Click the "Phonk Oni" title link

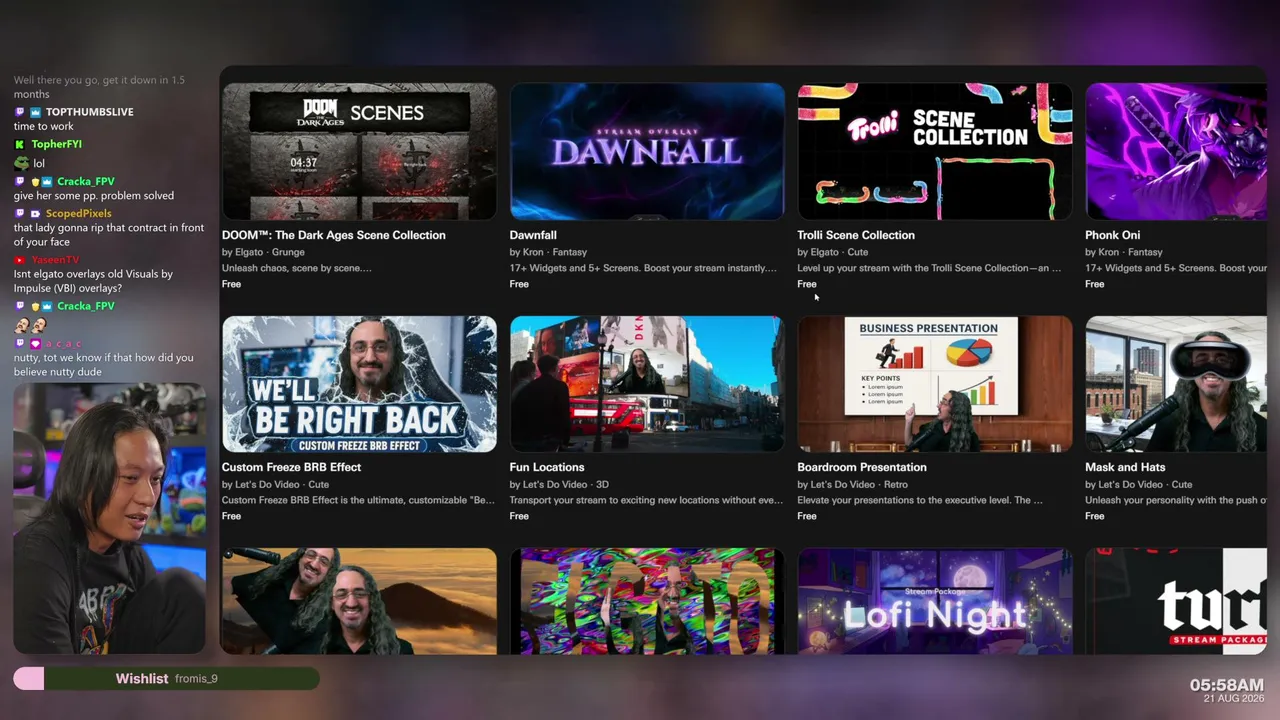[x=1112, y=235]
